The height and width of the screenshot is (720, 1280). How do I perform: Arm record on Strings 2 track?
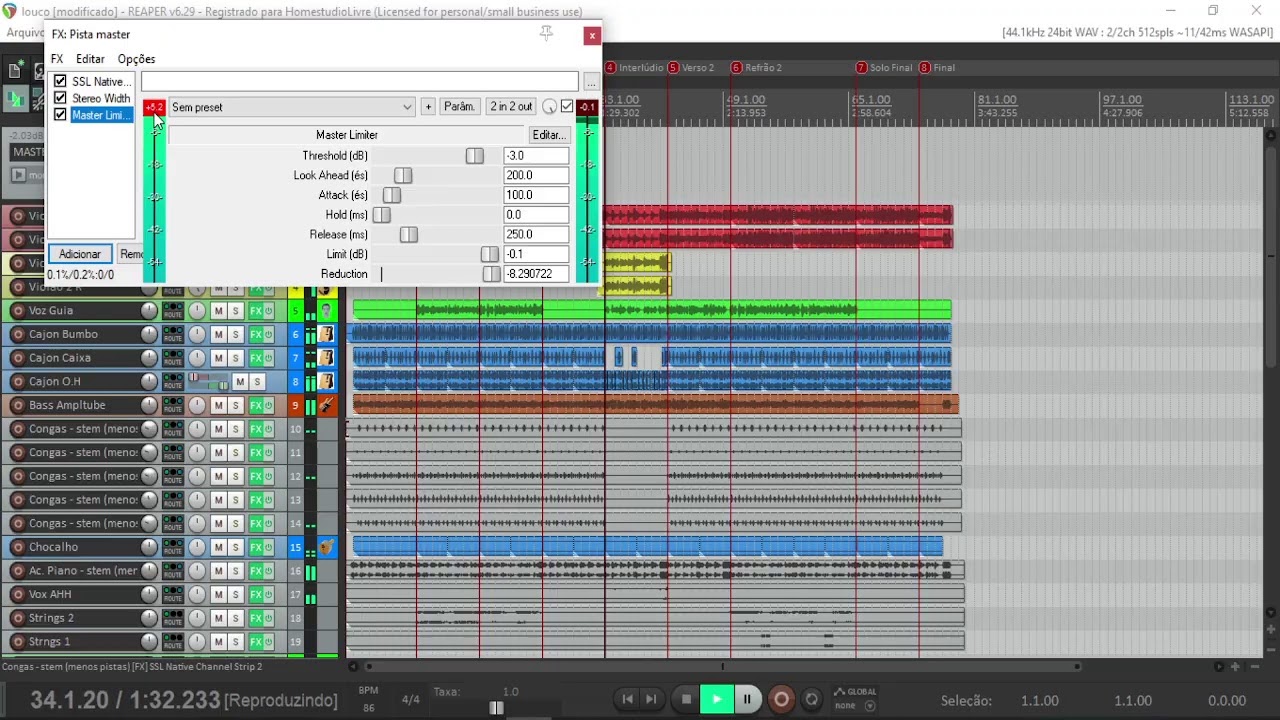point(17,618)
